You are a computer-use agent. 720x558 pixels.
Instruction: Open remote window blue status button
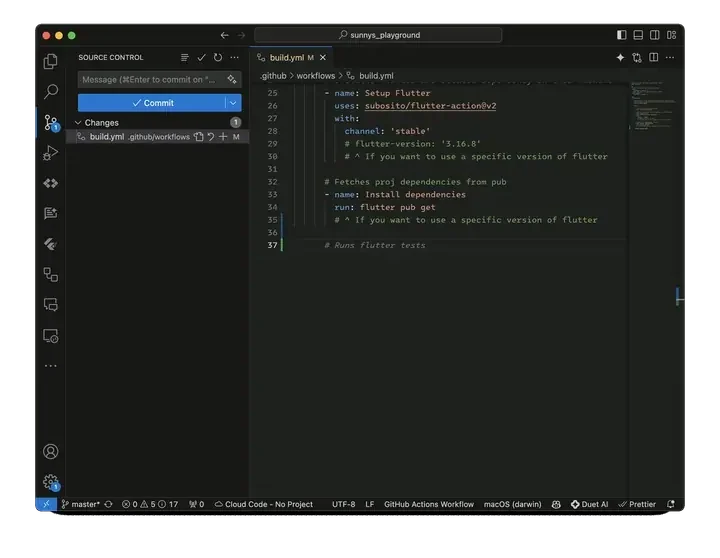click(x=46, y=504)
